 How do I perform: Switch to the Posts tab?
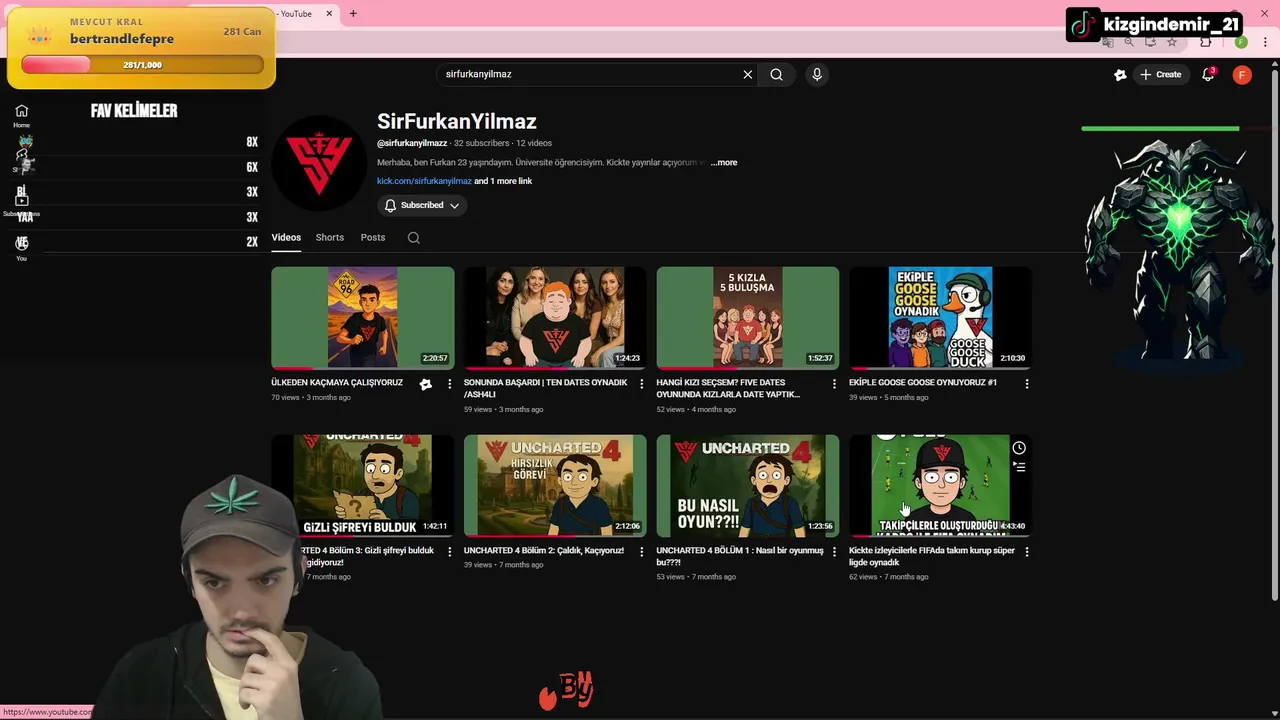[373, 237]
